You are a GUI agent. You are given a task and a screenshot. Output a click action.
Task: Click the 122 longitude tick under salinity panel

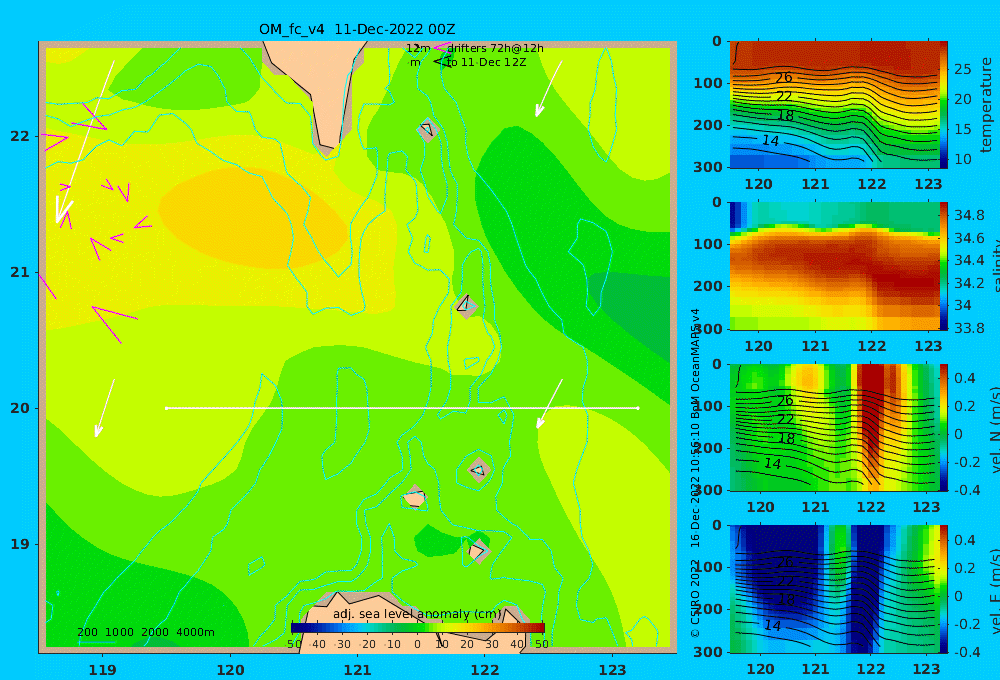[x=872, y=346]
